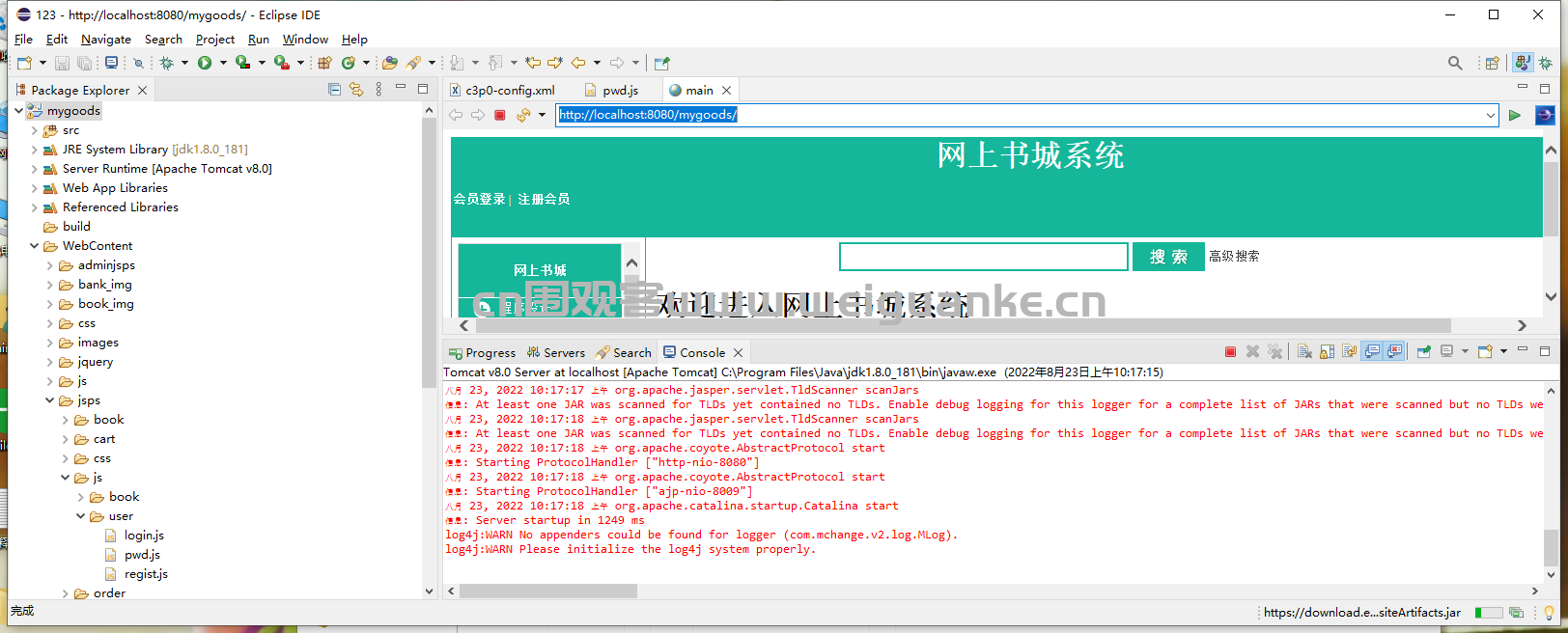This screenshot has width=1568, height=633.
Task: Close the Console view tab
Action: (x=739, y=352)
